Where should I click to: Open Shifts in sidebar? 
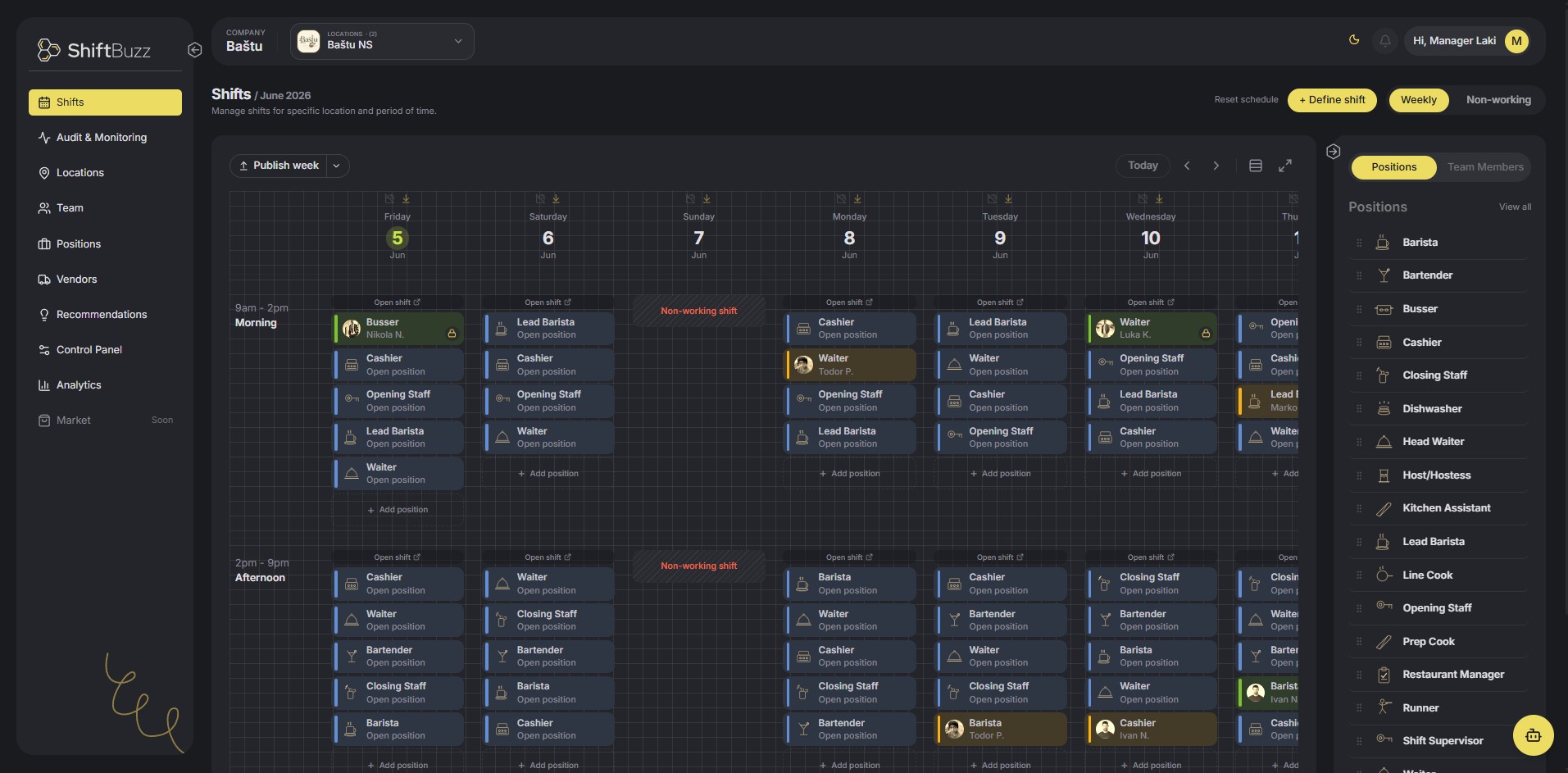(105, 102)
